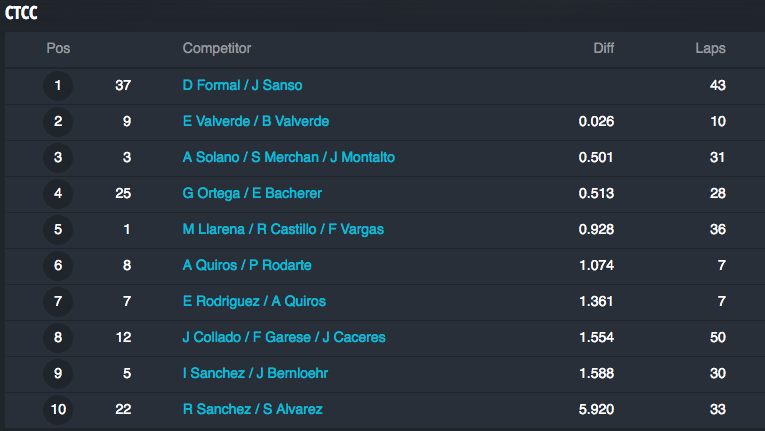Screen dimensions: 765x431
Task: Open the D Formal / J Sanso competitor link
Action: (x=242, y=85)
